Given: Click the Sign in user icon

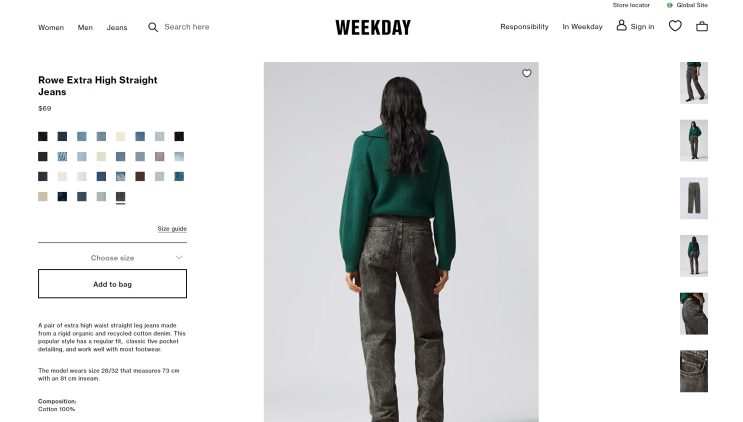Looking at the screenshot, I should tap(621, 25).
